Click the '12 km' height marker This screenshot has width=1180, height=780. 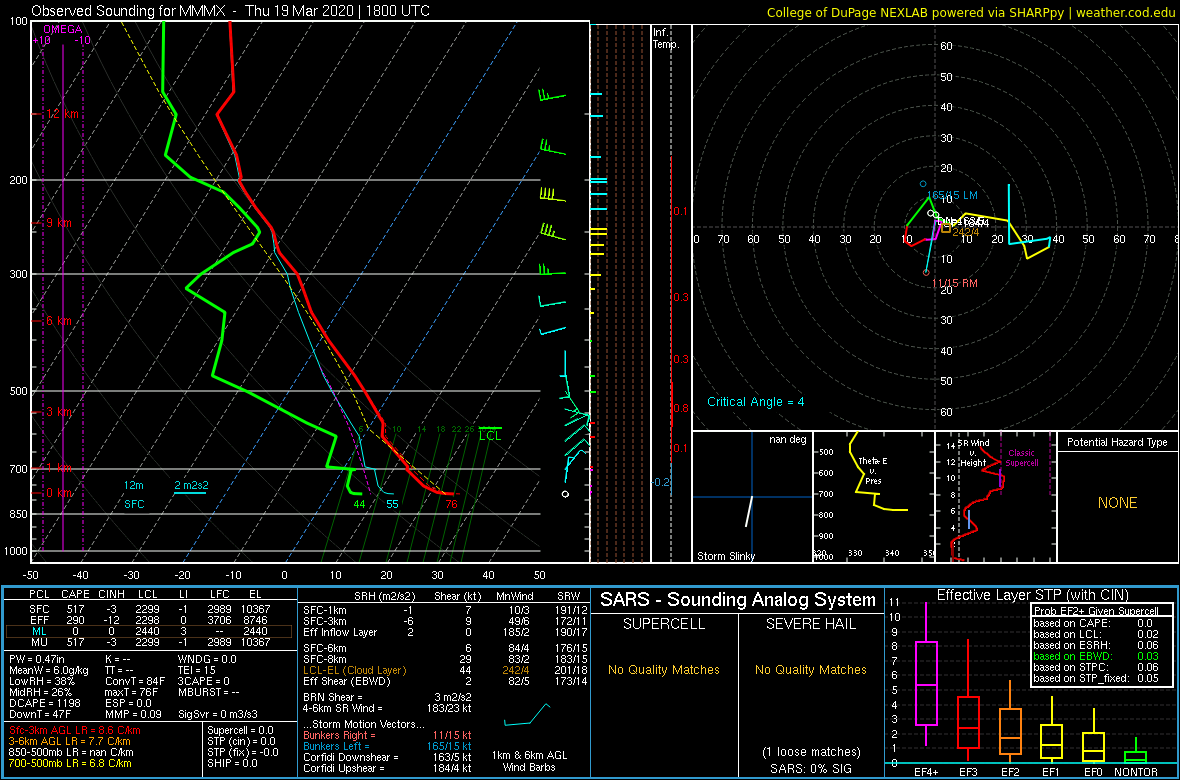click(x=62, y=114)
